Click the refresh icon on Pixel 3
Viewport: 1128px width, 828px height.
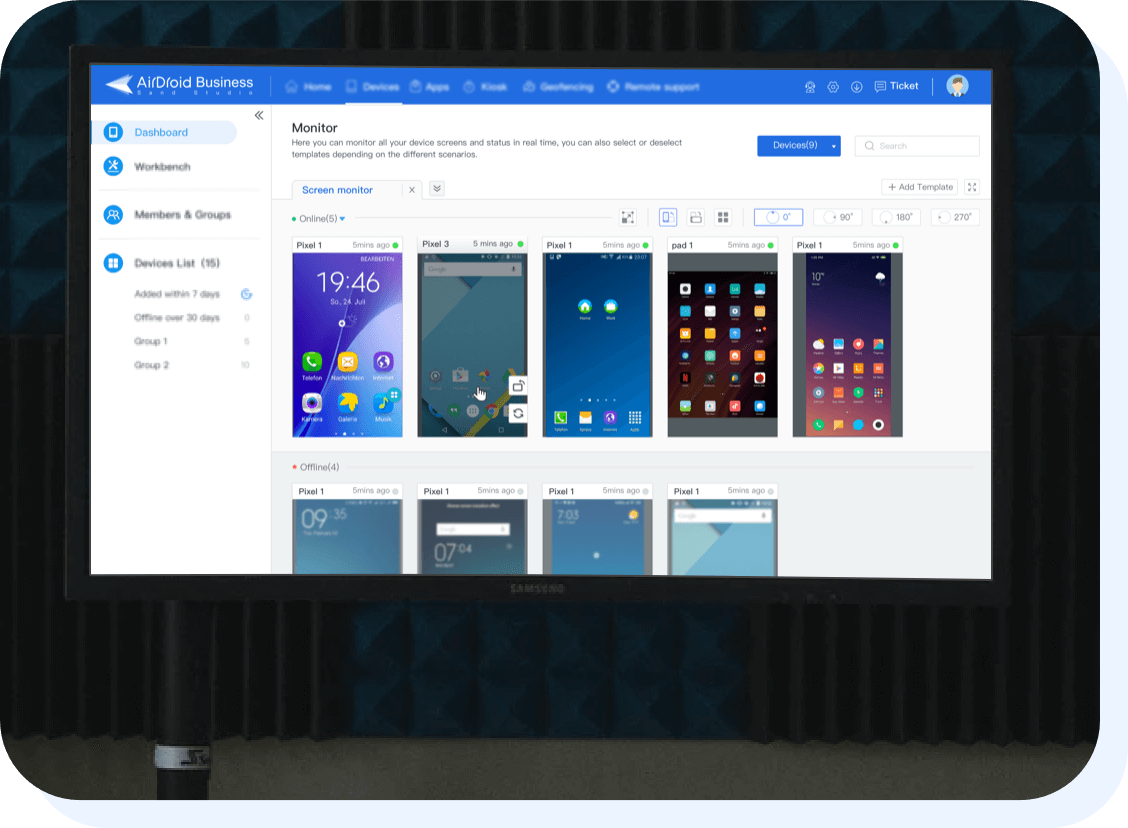tap(518, 414)
